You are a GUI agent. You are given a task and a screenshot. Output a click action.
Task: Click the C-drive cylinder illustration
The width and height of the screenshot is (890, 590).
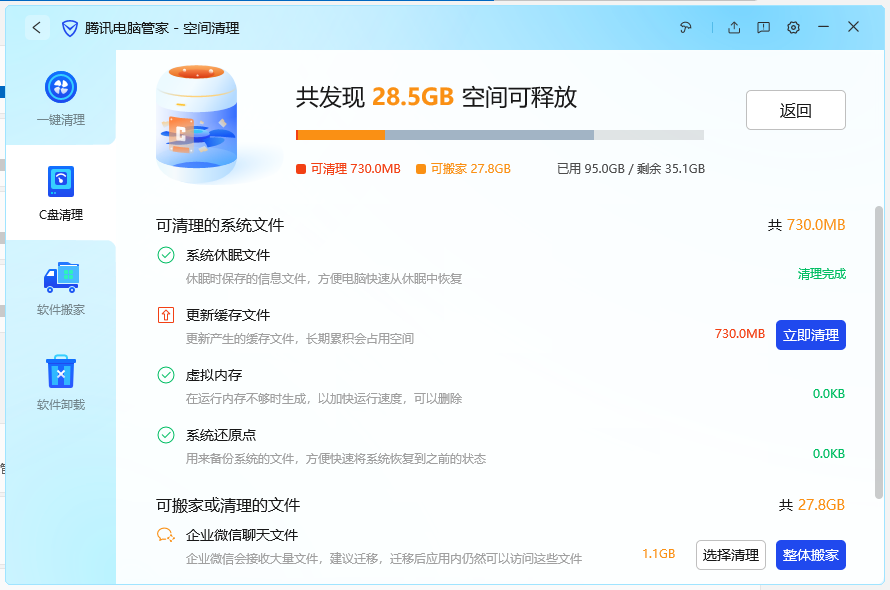(x=196, y=124)
